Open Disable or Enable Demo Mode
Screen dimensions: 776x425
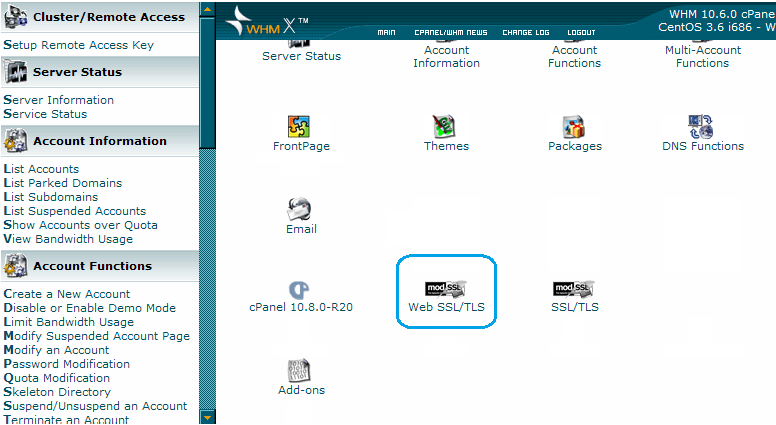(90, 308)
